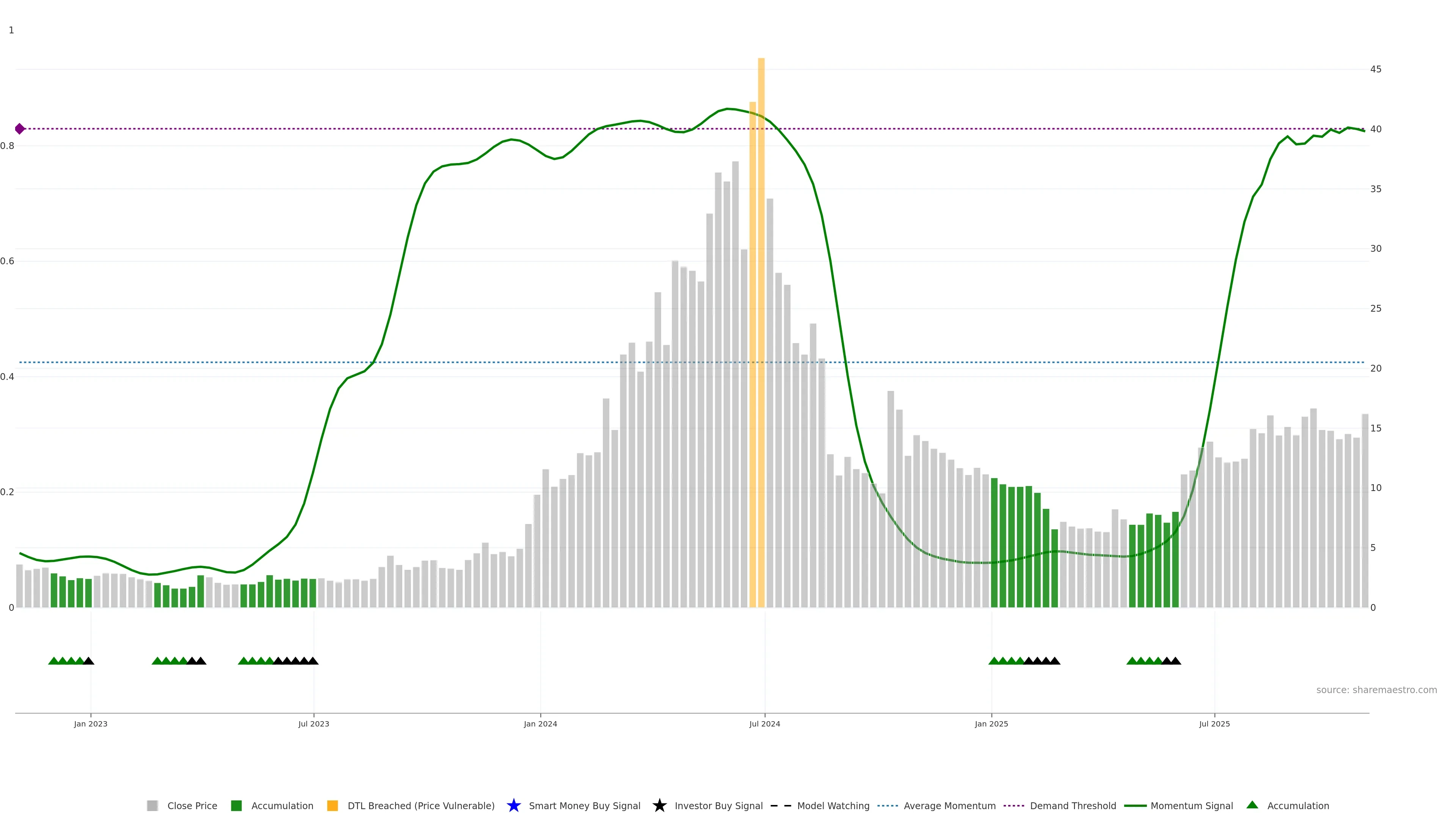This screenshot has width=1456, height=819.
Task: Click the purple diamond Demand Threshold marker
Action: point(20,129)
